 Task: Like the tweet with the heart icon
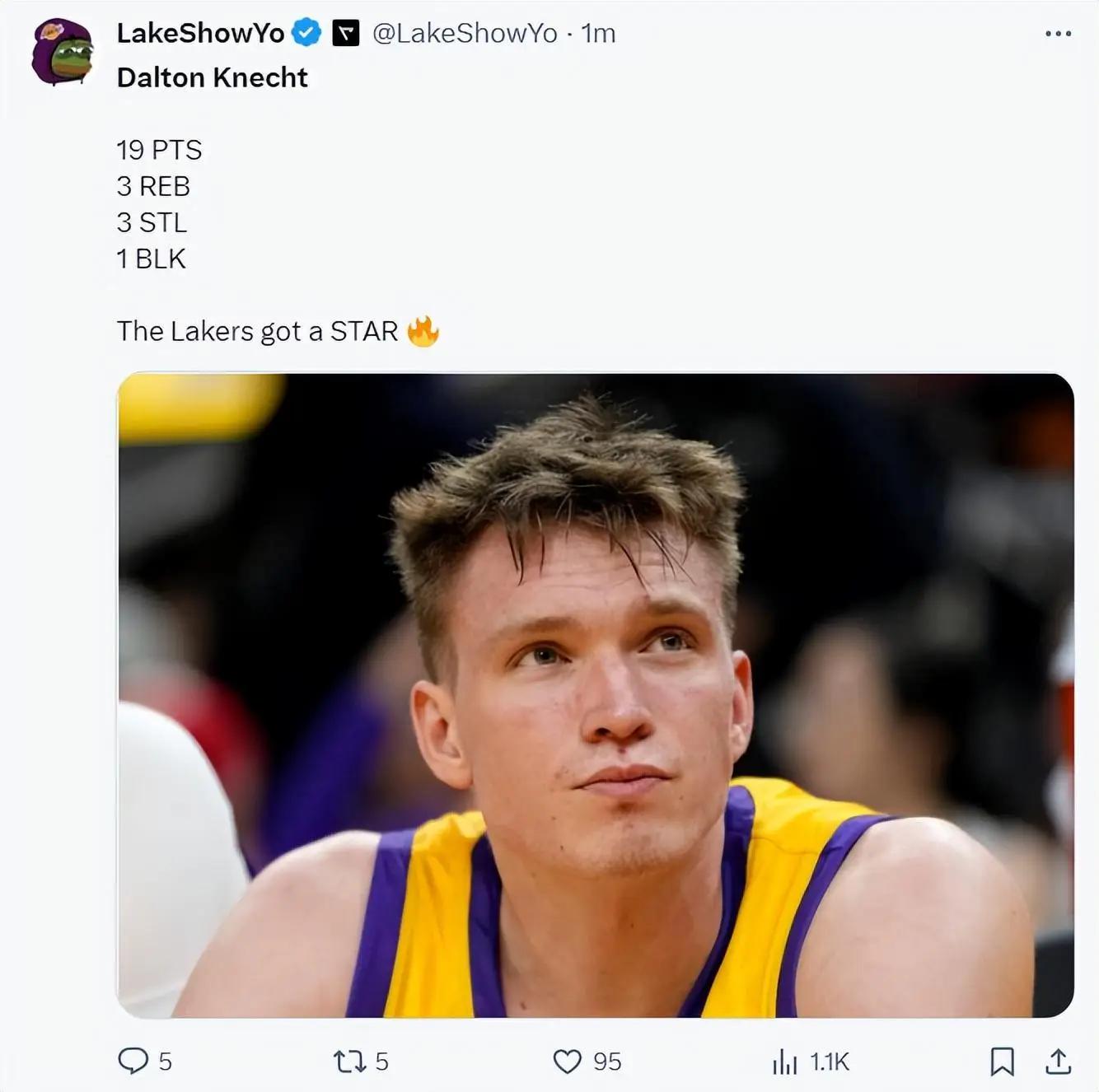pos(567,1061)
